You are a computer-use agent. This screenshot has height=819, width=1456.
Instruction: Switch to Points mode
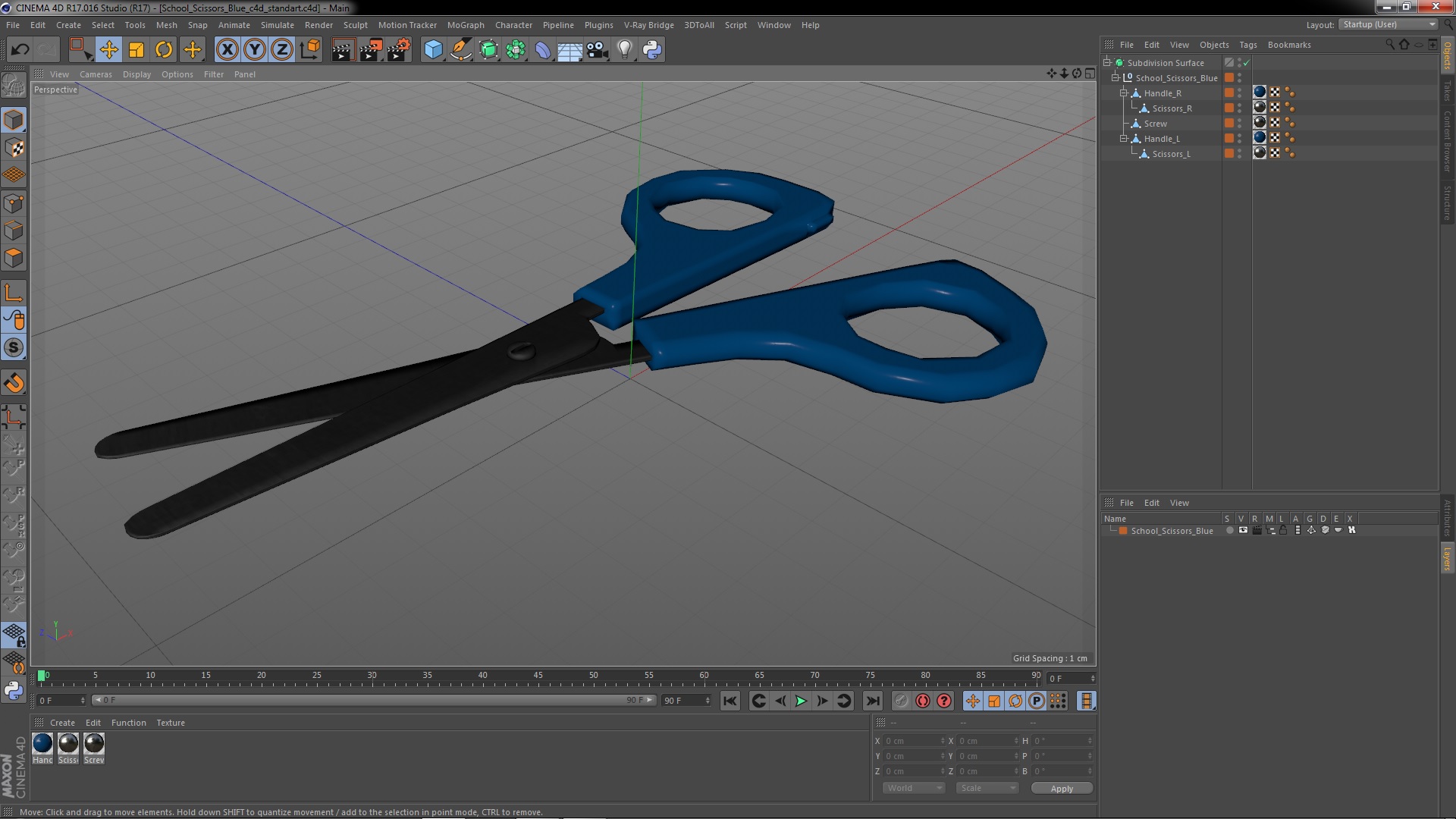[x=14, y=203]
